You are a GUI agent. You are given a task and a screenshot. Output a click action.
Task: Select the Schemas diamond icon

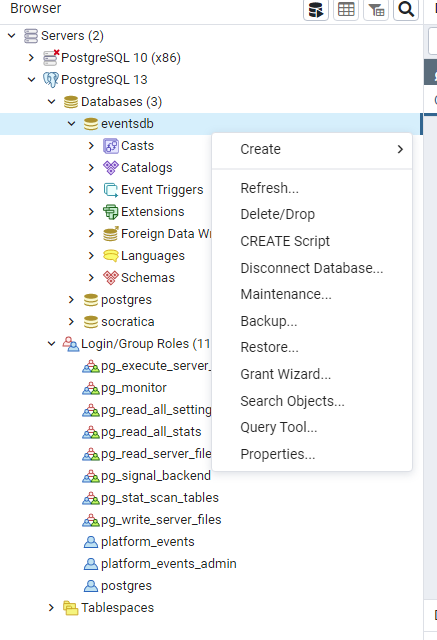(x=110, y=278)
